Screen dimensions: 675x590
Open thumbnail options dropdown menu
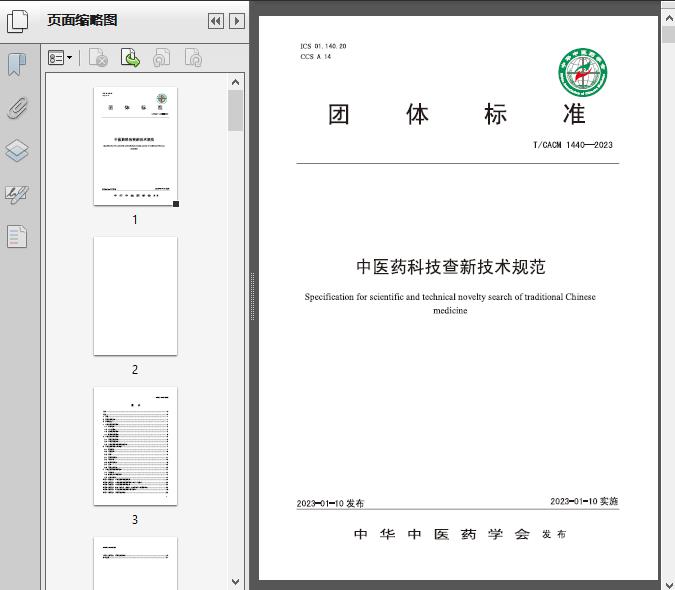61,58
